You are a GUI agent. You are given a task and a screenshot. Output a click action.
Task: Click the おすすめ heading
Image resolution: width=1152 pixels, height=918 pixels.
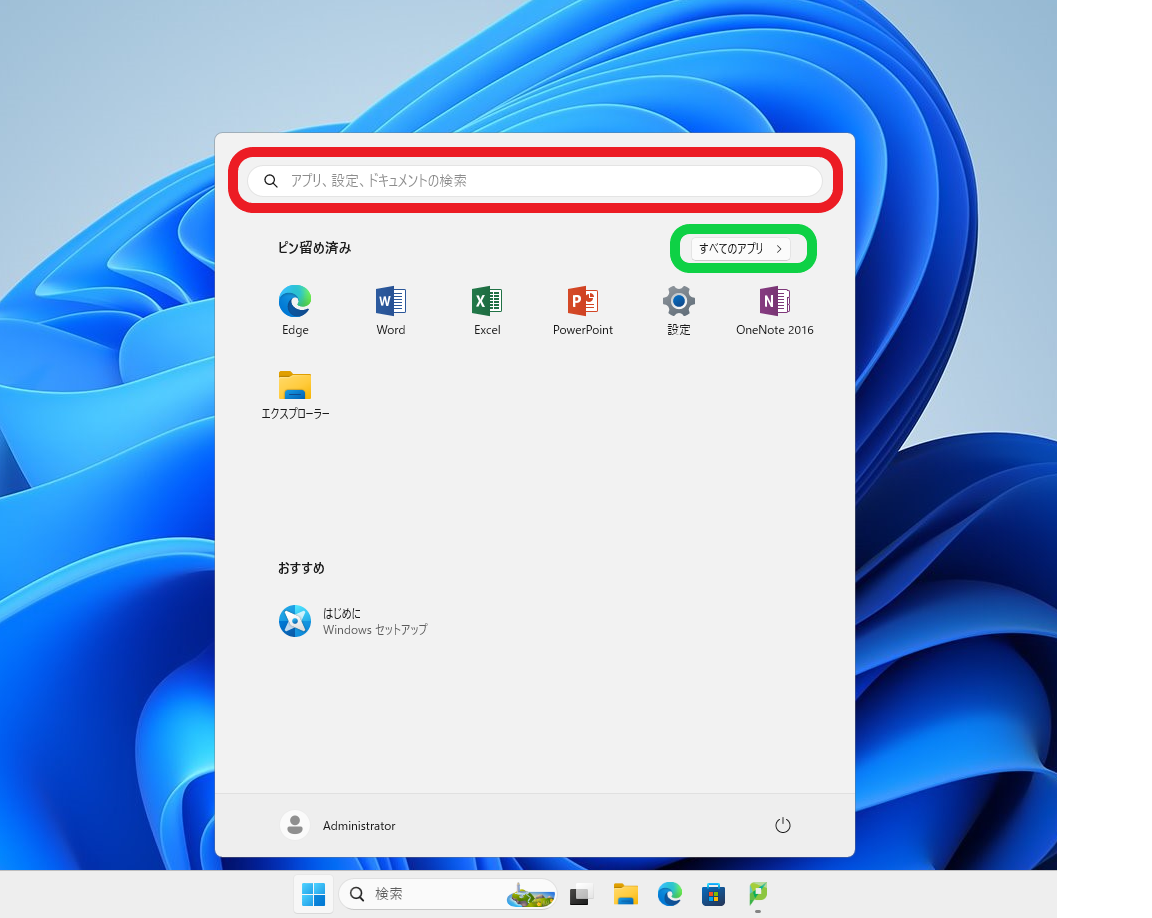(301, 568)
